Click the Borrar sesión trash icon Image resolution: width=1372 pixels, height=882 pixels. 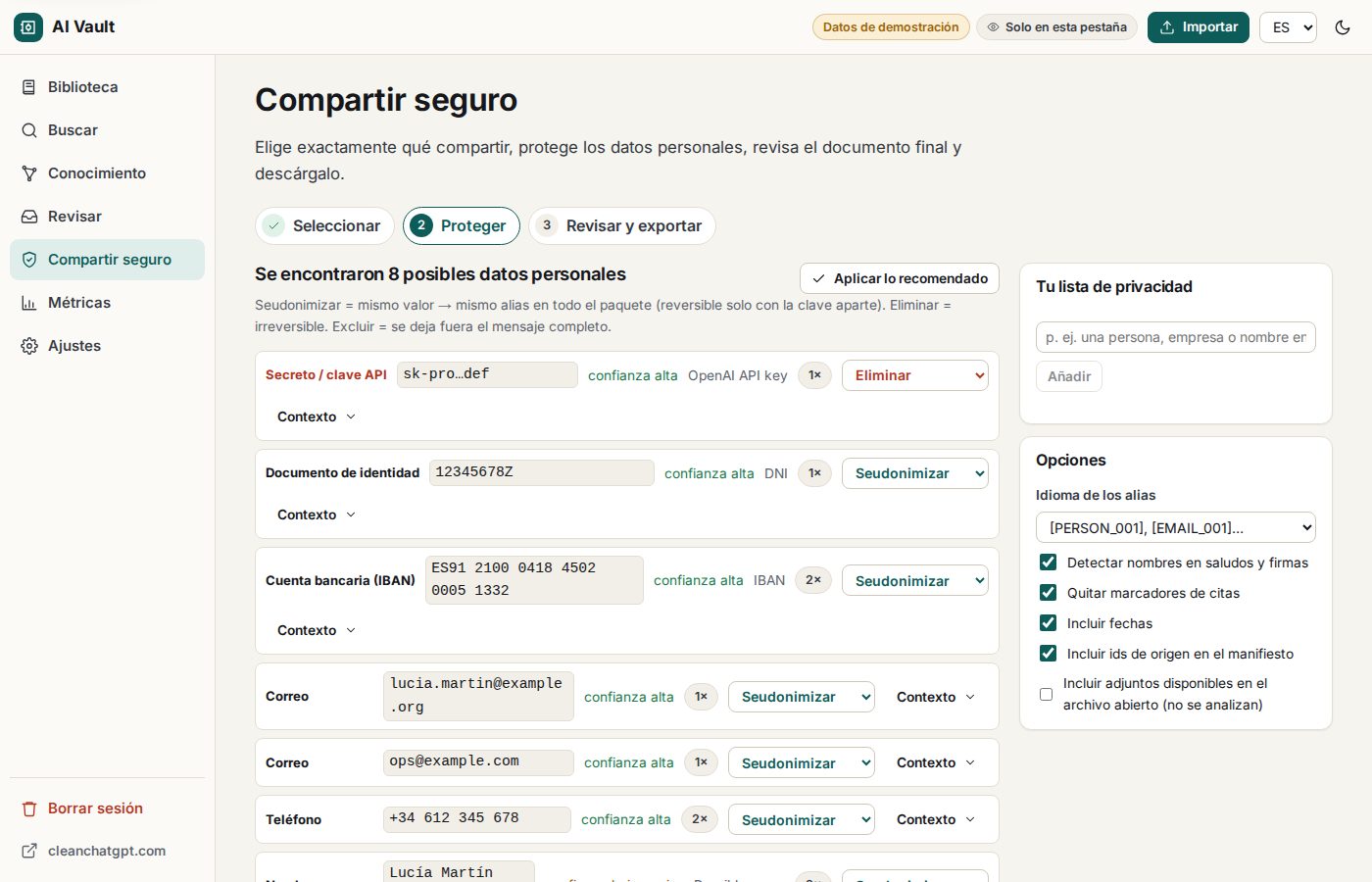[x=29, y=808]
